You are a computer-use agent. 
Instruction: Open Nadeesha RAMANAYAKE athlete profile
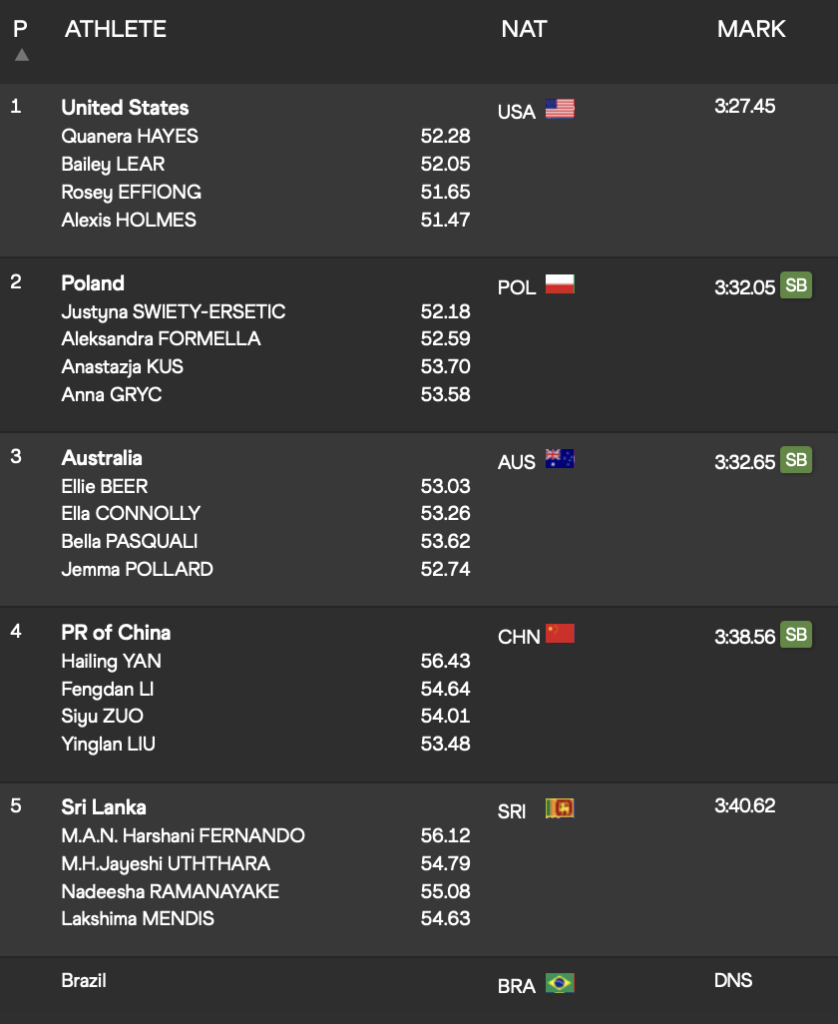coord(170,891)
